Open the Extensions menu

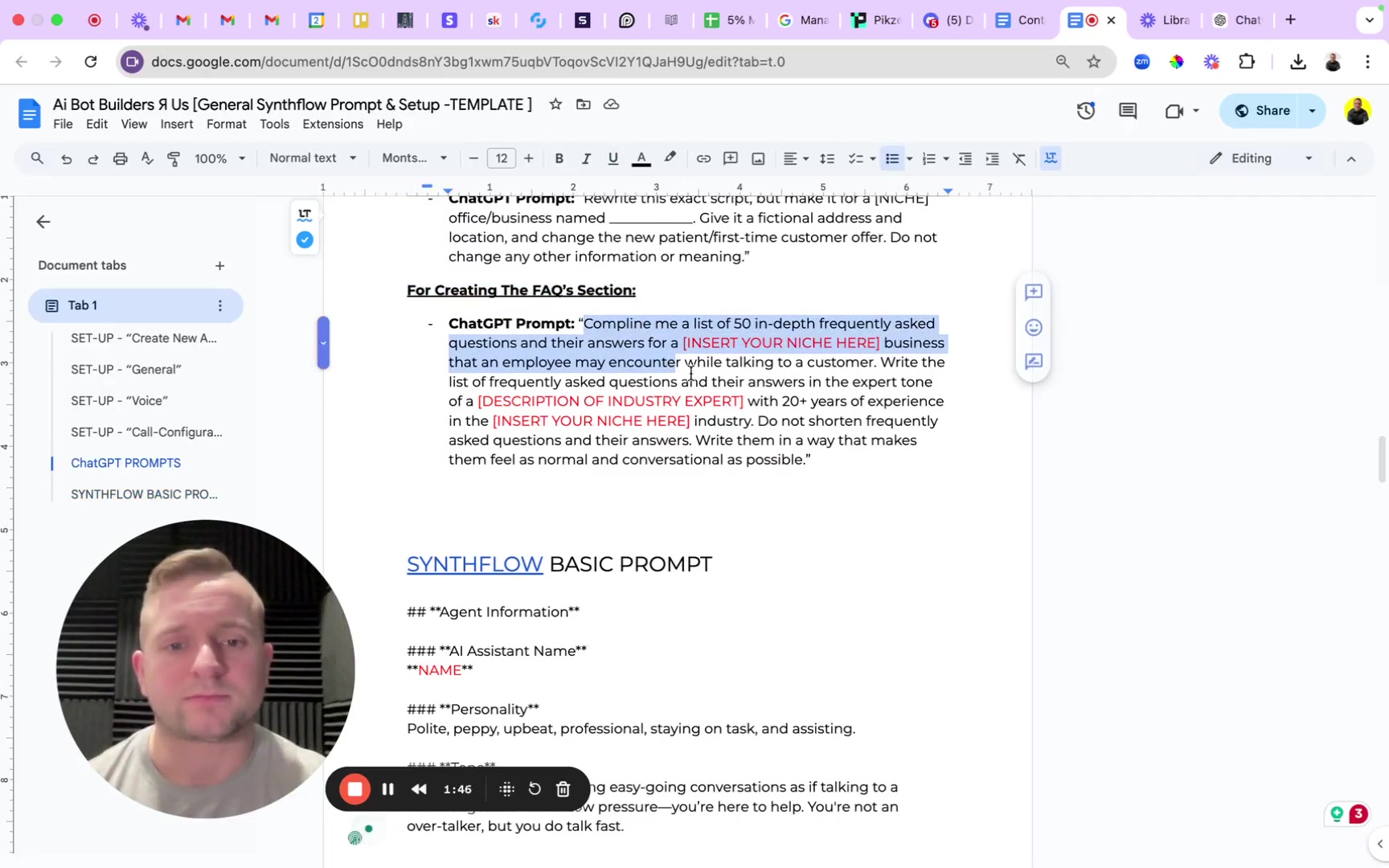(x=333, y=125)
